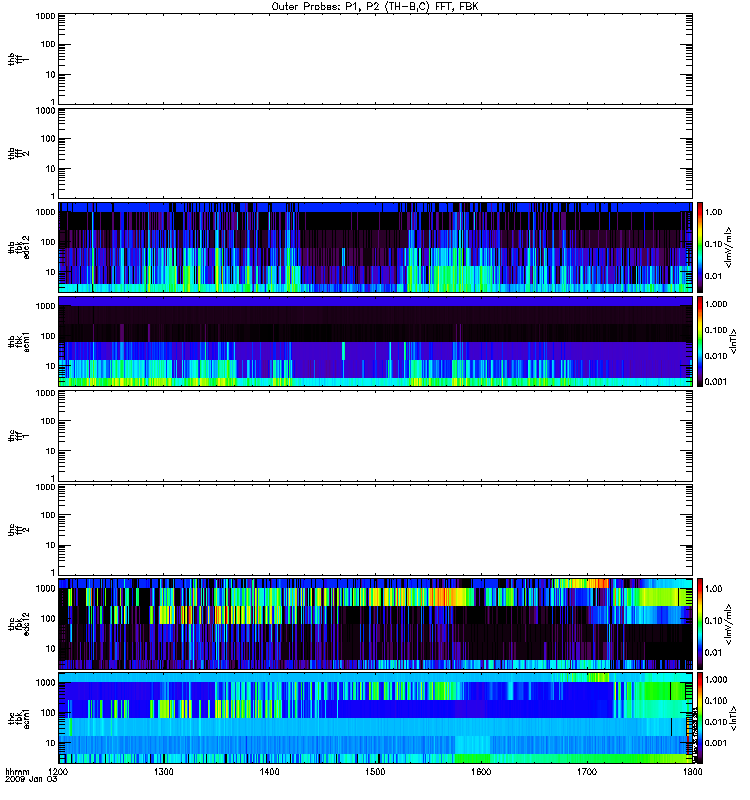This screenshot has height=800, width=750.
Task: Click the 1.00 tick on thb edc12 color bar
Action: pyautogui.click(x=714, y=212)
